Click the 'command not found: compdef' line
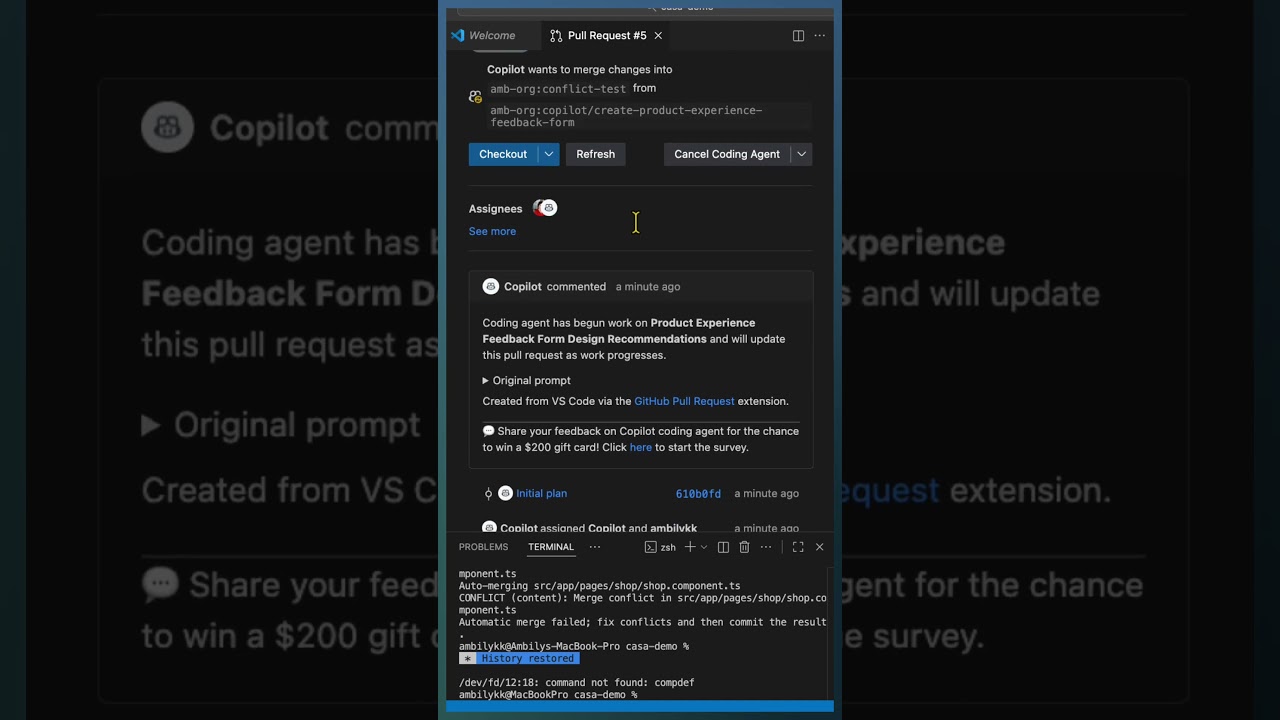Image resolution: width=1280 pixels, height=720 pixels. [577, 683]
